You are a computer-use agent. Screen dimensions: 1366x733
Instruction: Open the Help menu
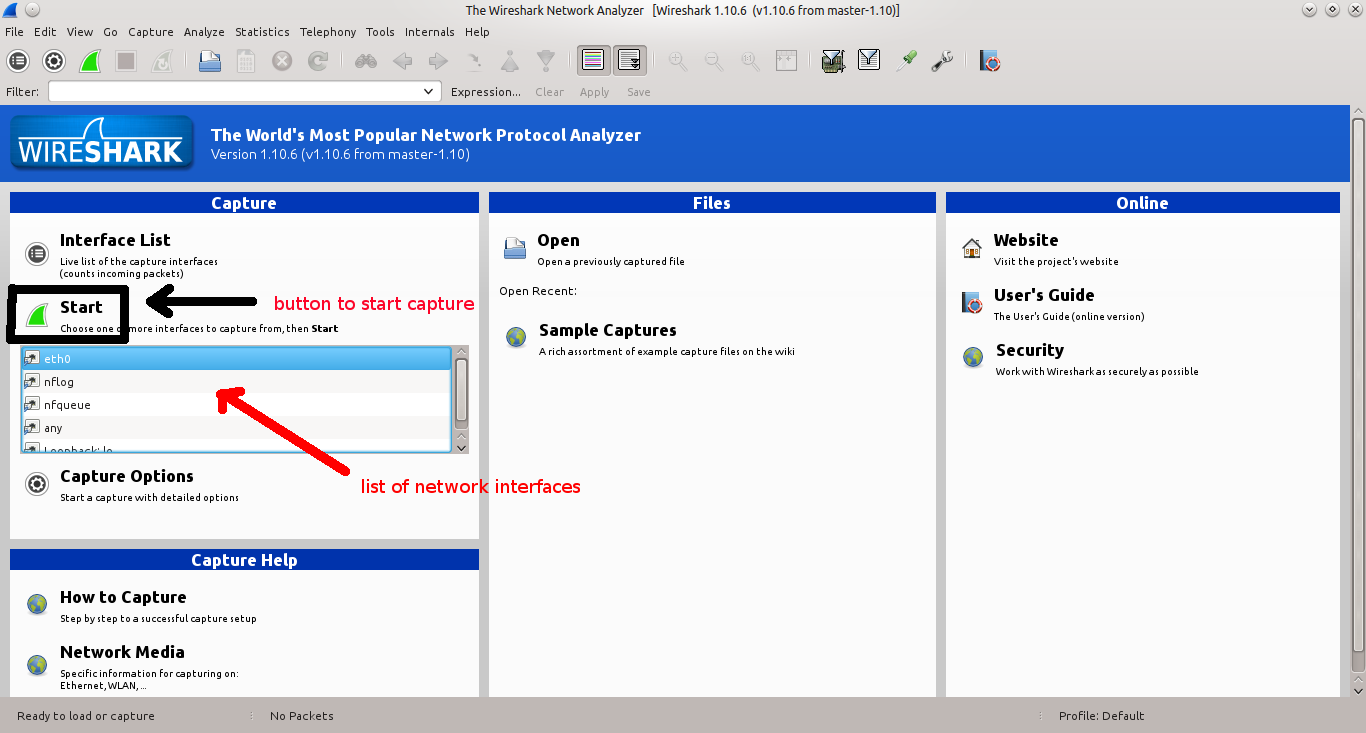pos(477,32)
